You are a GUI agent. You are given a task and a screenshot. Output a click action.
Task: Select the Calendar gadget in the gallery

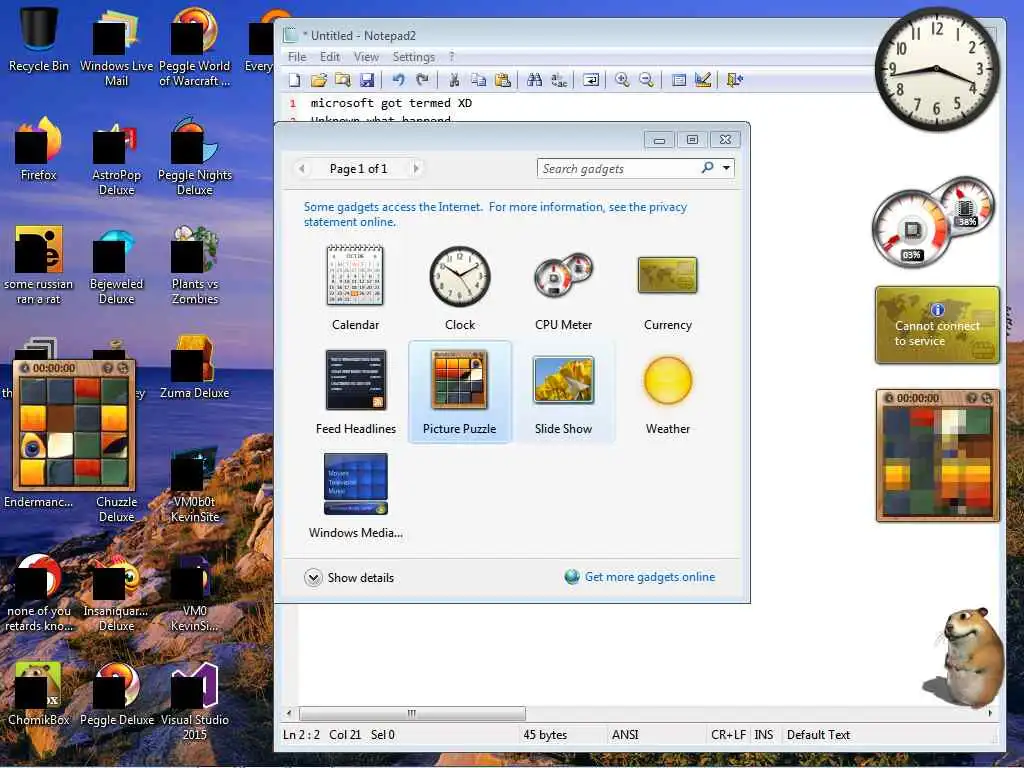pyautogui.click(x=355, y=287)
